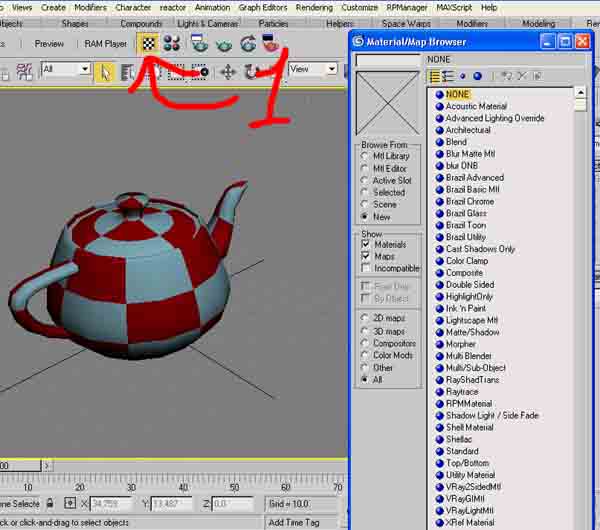600x530 pixels.
Task: Switch to the Lights & Cameras tab
Action: [207, 24]
